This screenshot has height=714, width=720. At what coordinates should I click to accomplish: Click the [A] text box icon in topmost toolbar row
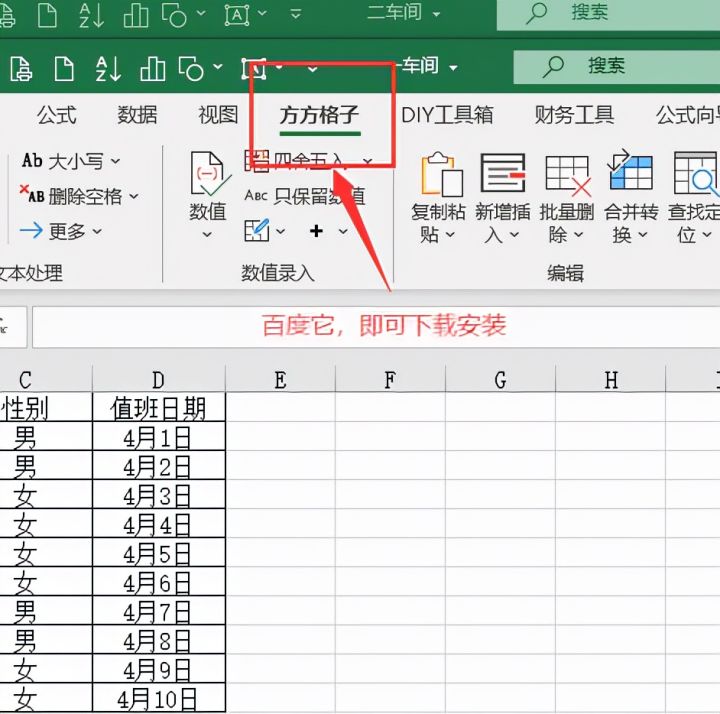click(x=237, y=15)
